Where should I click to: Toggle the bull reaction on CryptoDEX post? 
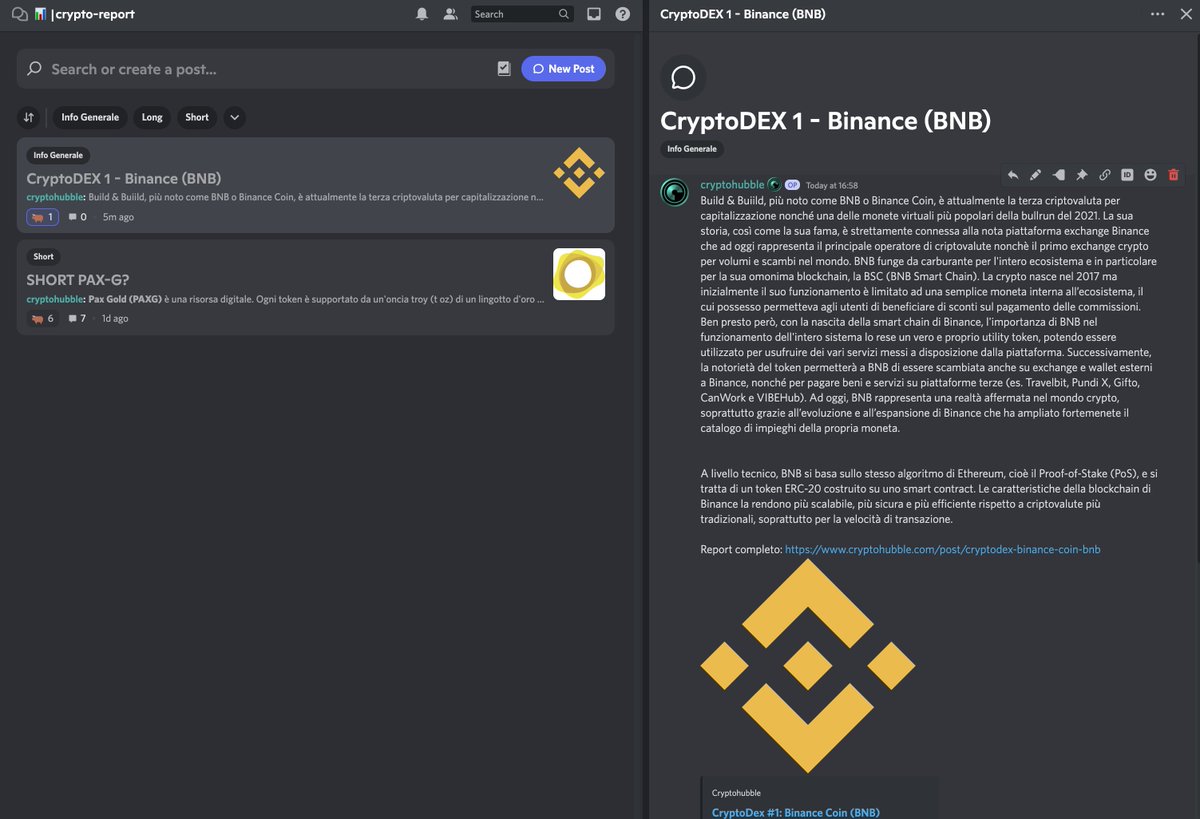43,217
